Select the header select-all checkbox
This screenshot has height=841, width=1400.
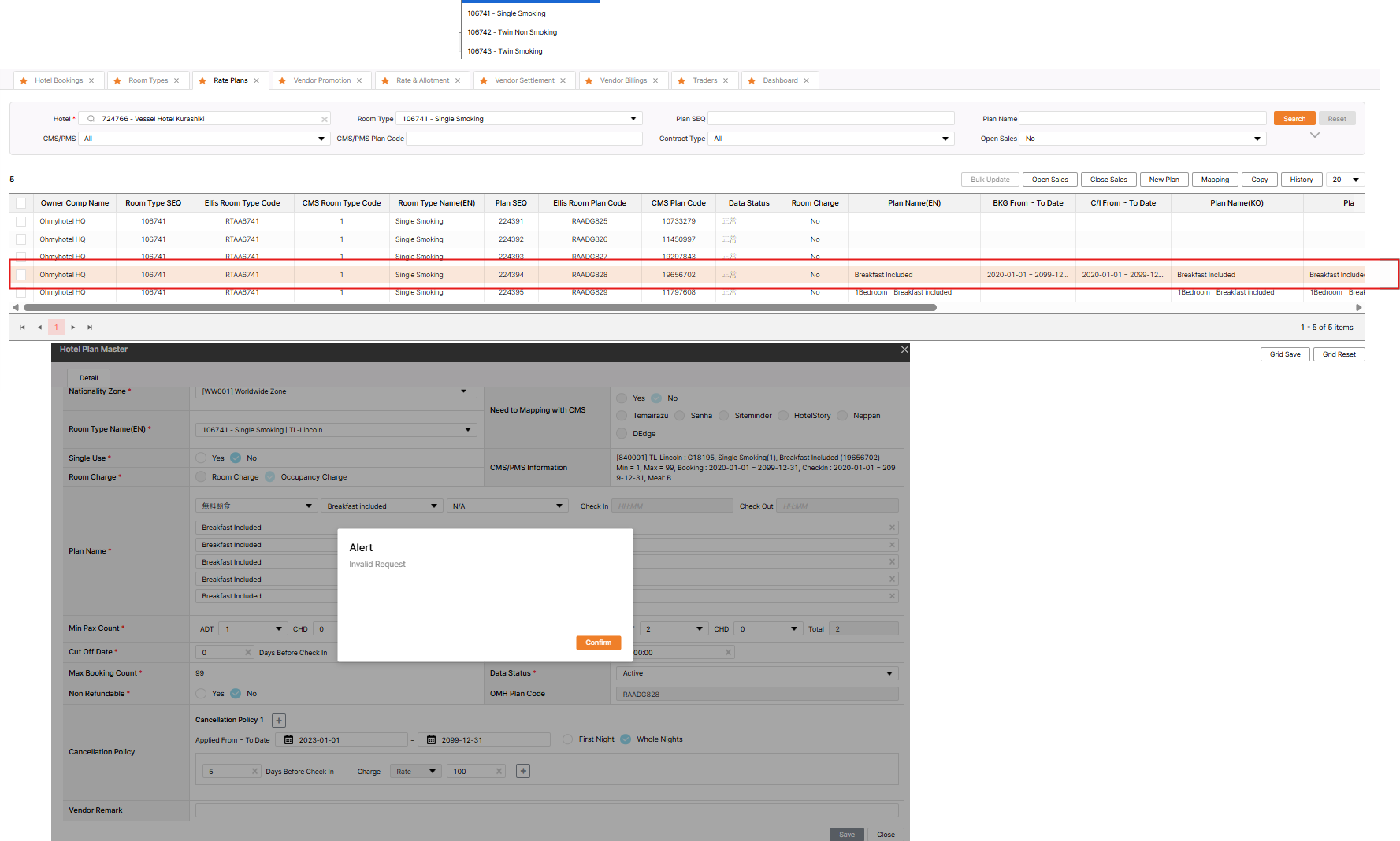click(21, 203)
